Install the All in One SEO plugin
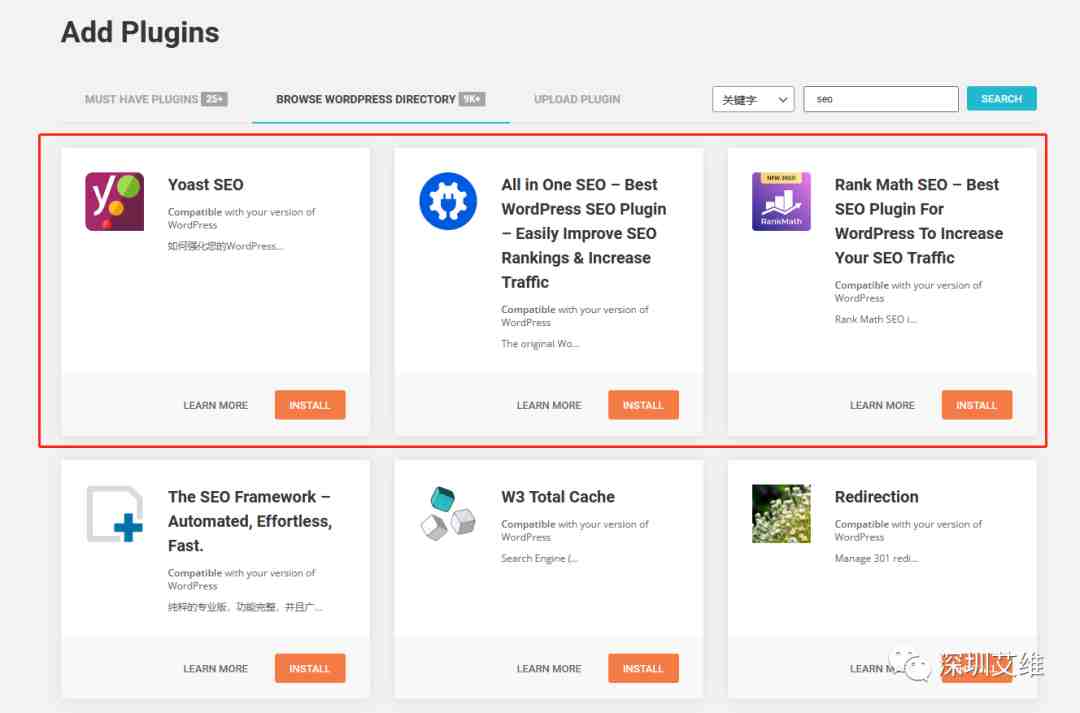The image size is (1080, 713). [x=643, y=405]
